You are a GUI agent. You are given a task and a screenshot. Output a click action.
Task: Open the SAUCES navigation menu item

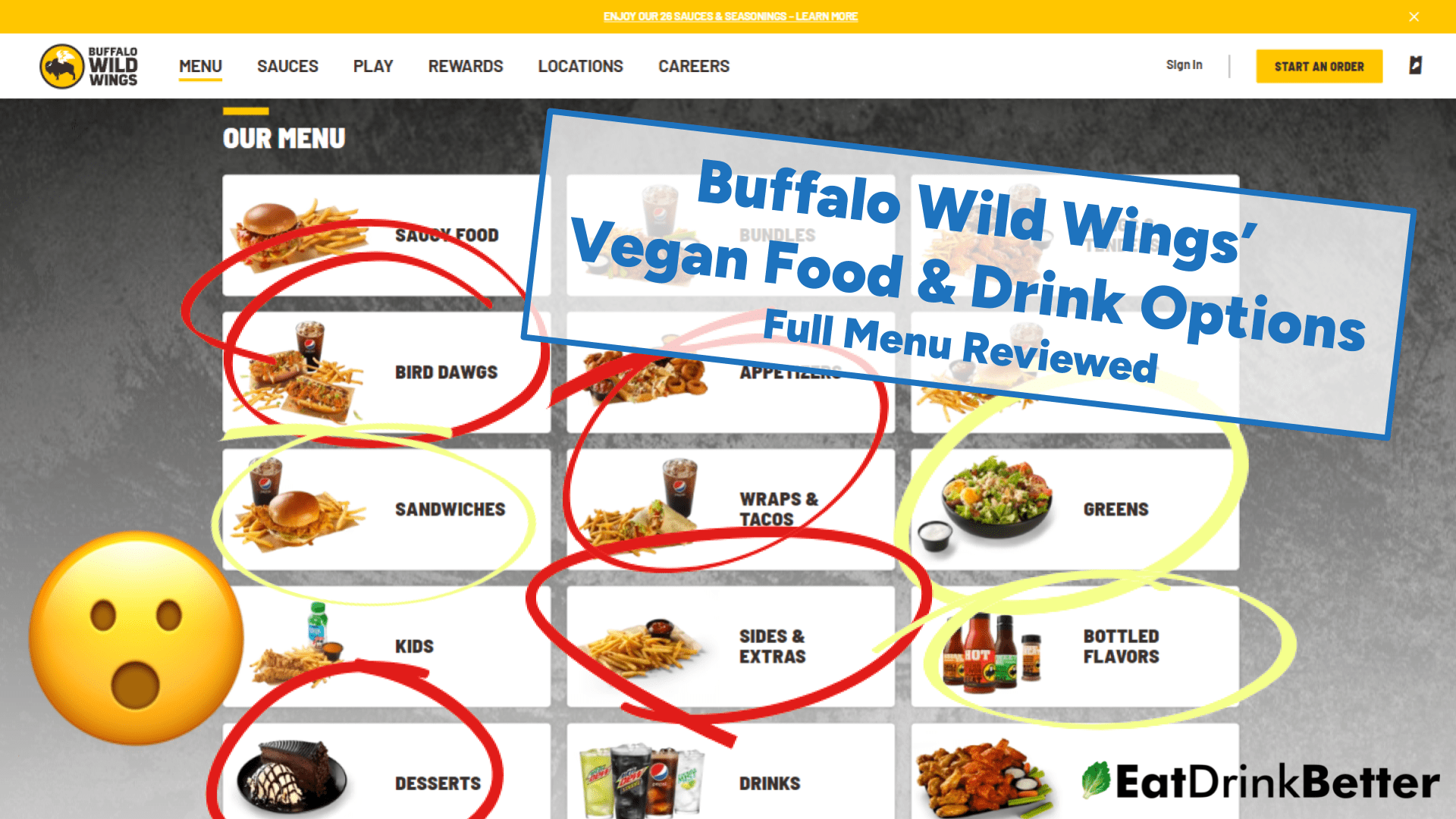click(288, 65)
